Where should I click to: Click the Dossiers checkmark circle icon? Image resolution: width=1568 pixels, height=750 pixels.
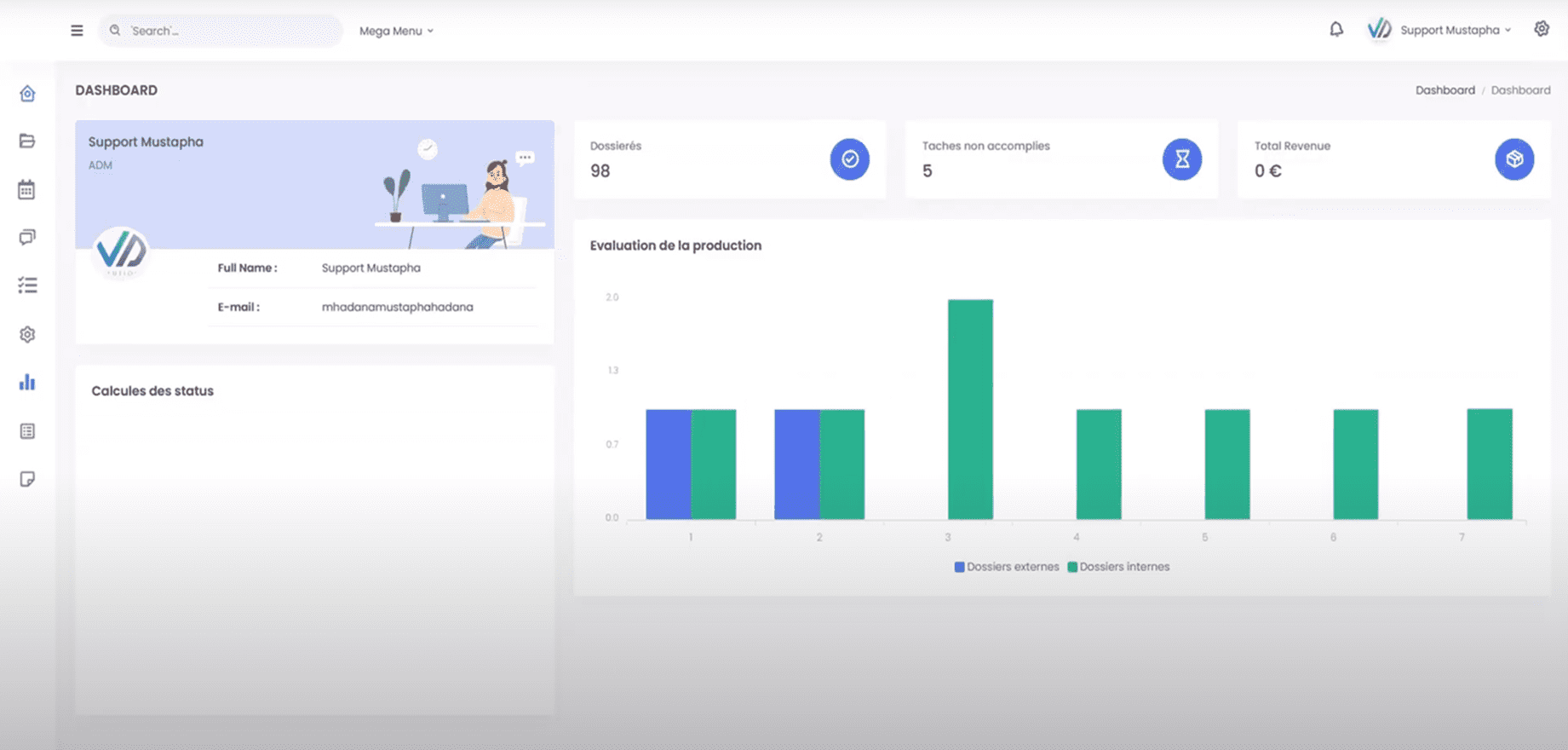[x=849, y=159]
